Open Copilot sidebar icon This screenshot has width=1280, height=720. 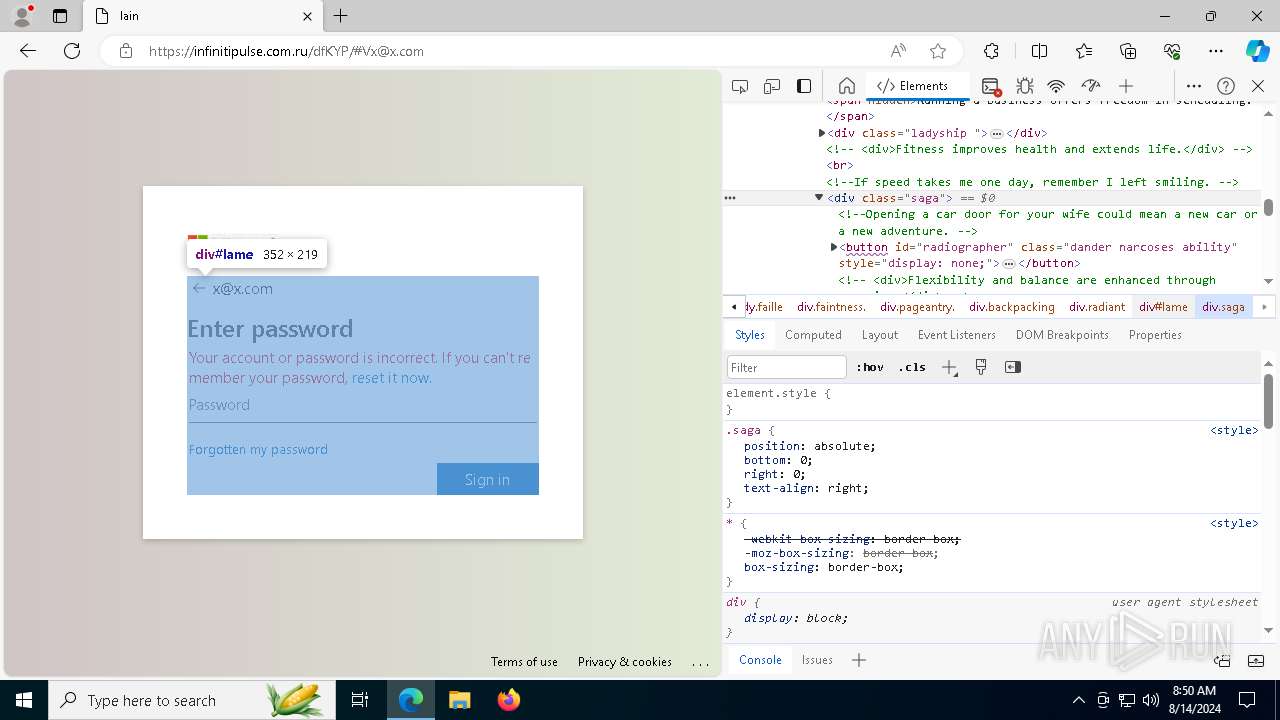[x=1257, y=51]
